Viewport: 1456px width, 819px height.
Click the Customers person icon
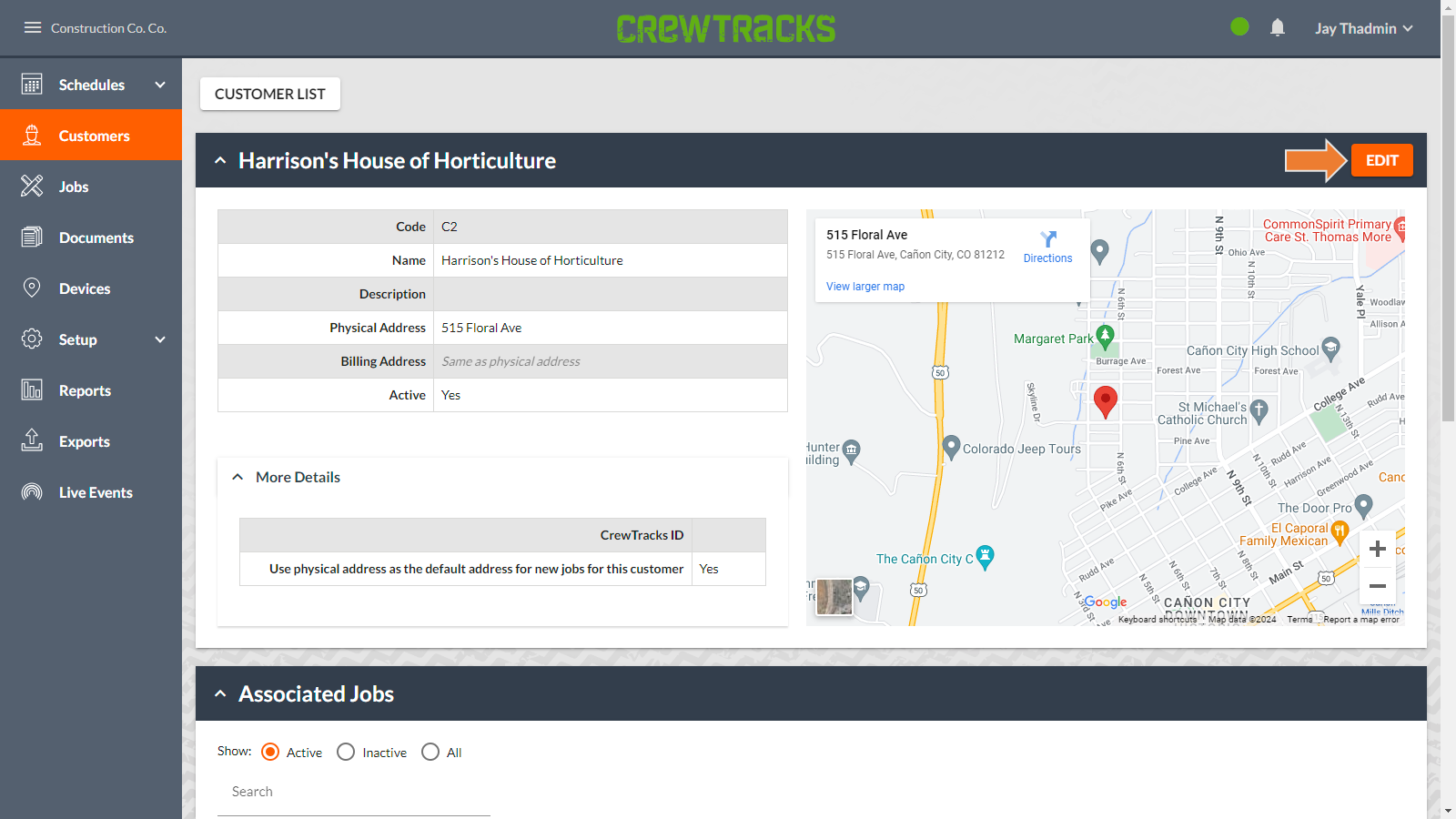(x=32, y=136)
